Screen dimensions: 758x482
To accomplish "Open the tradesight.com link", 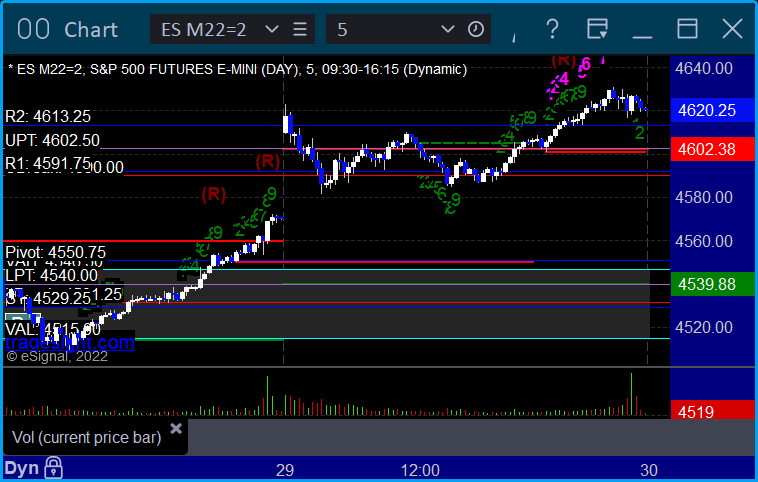I will point(70,343).
